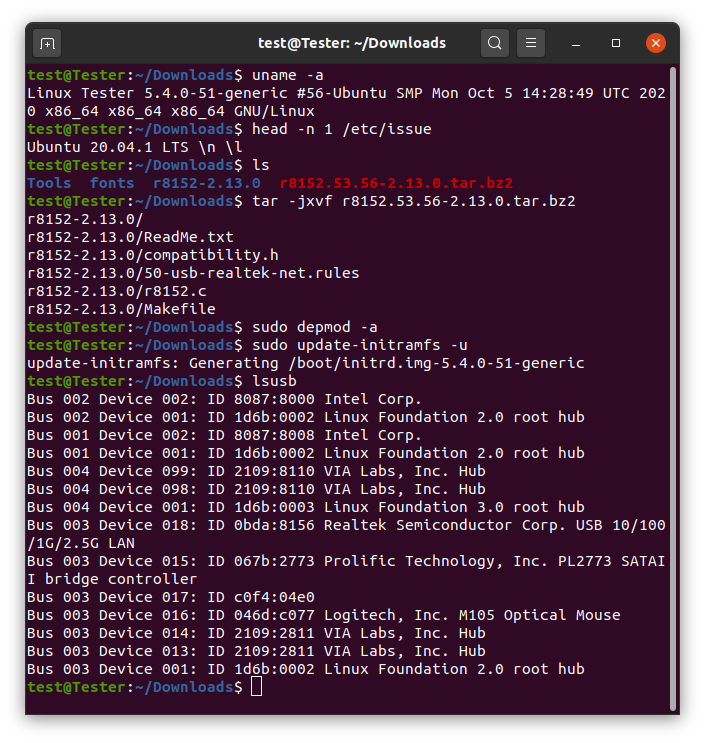Click the cursor at the last prompt
The width and height of the screenshot is (705, 743).
click(256, 687)
